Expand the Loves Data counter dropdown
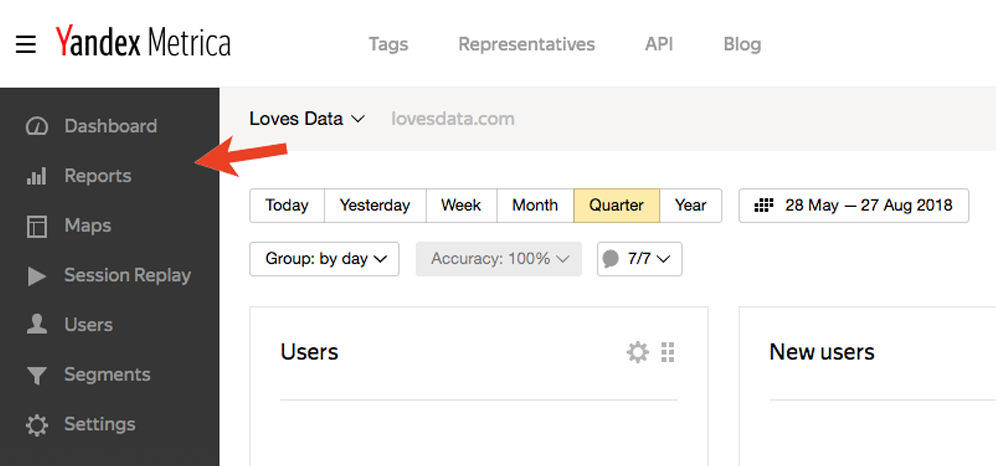Viewport: 996px width, 466px height. point(307,119)
